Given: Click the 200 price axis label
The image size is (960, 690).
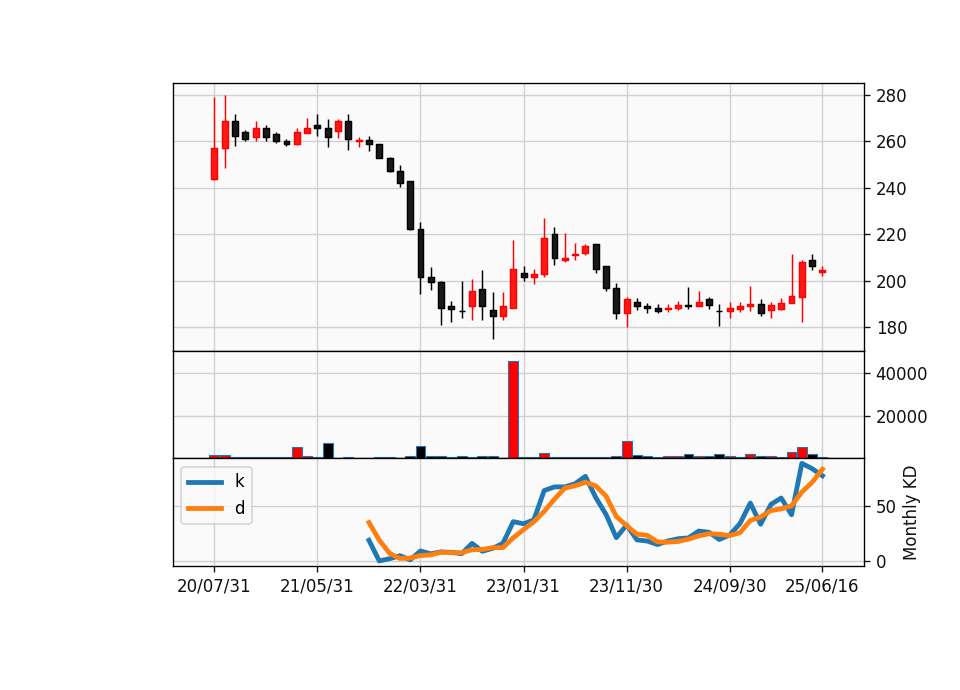Looking at the screenshot, I should point(891,282).
